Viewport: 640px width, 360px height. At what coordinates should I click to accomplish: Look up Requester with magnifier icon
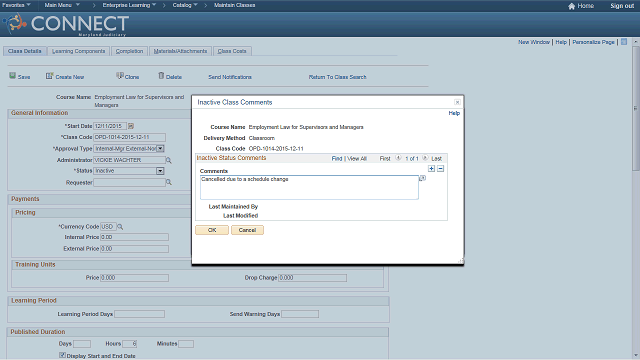click(x=169, y=182)
